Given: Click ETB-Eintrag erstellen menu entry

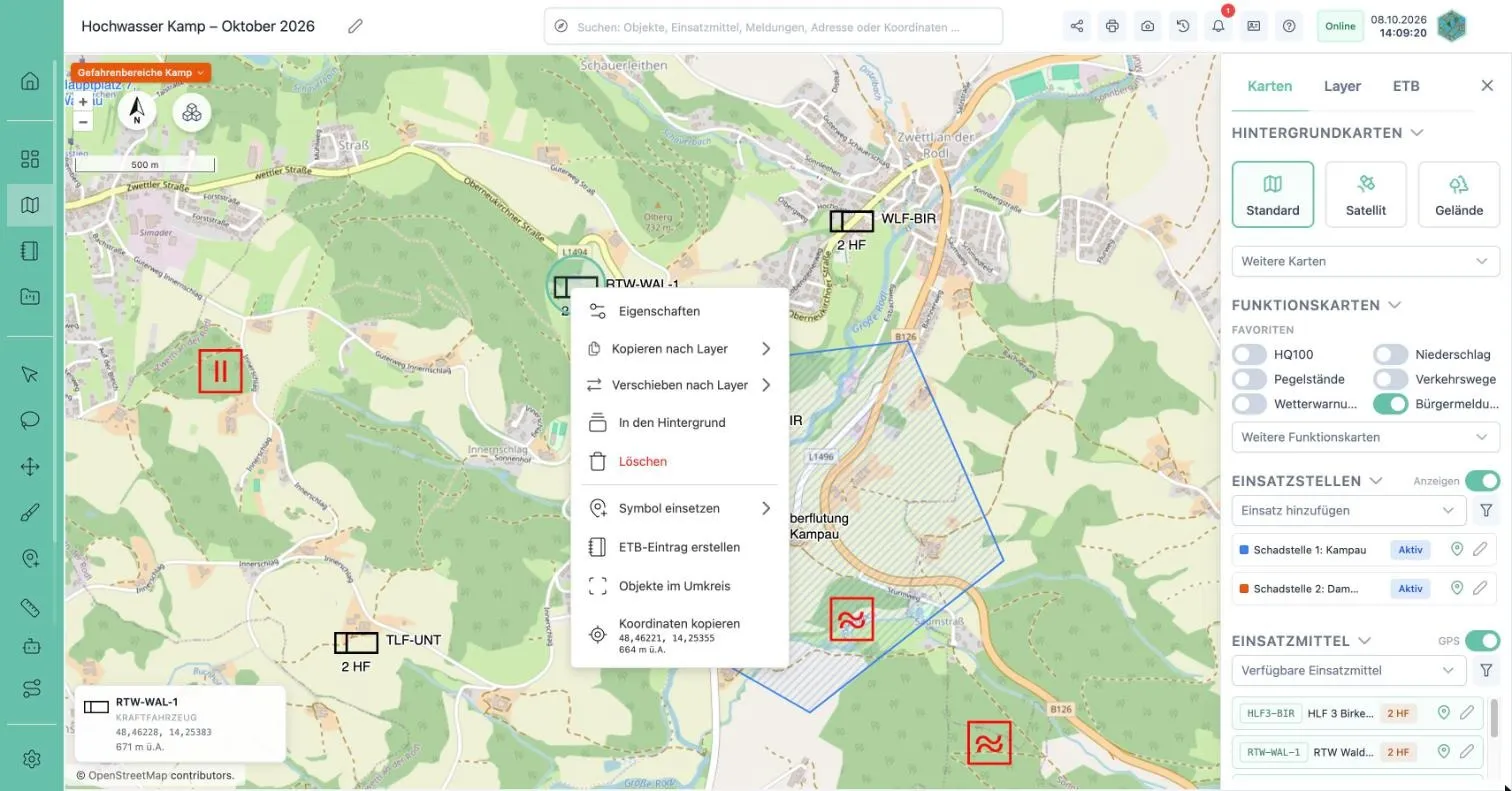Looking at the screenshot, I should pyautogui.click(x=680, y=547).
